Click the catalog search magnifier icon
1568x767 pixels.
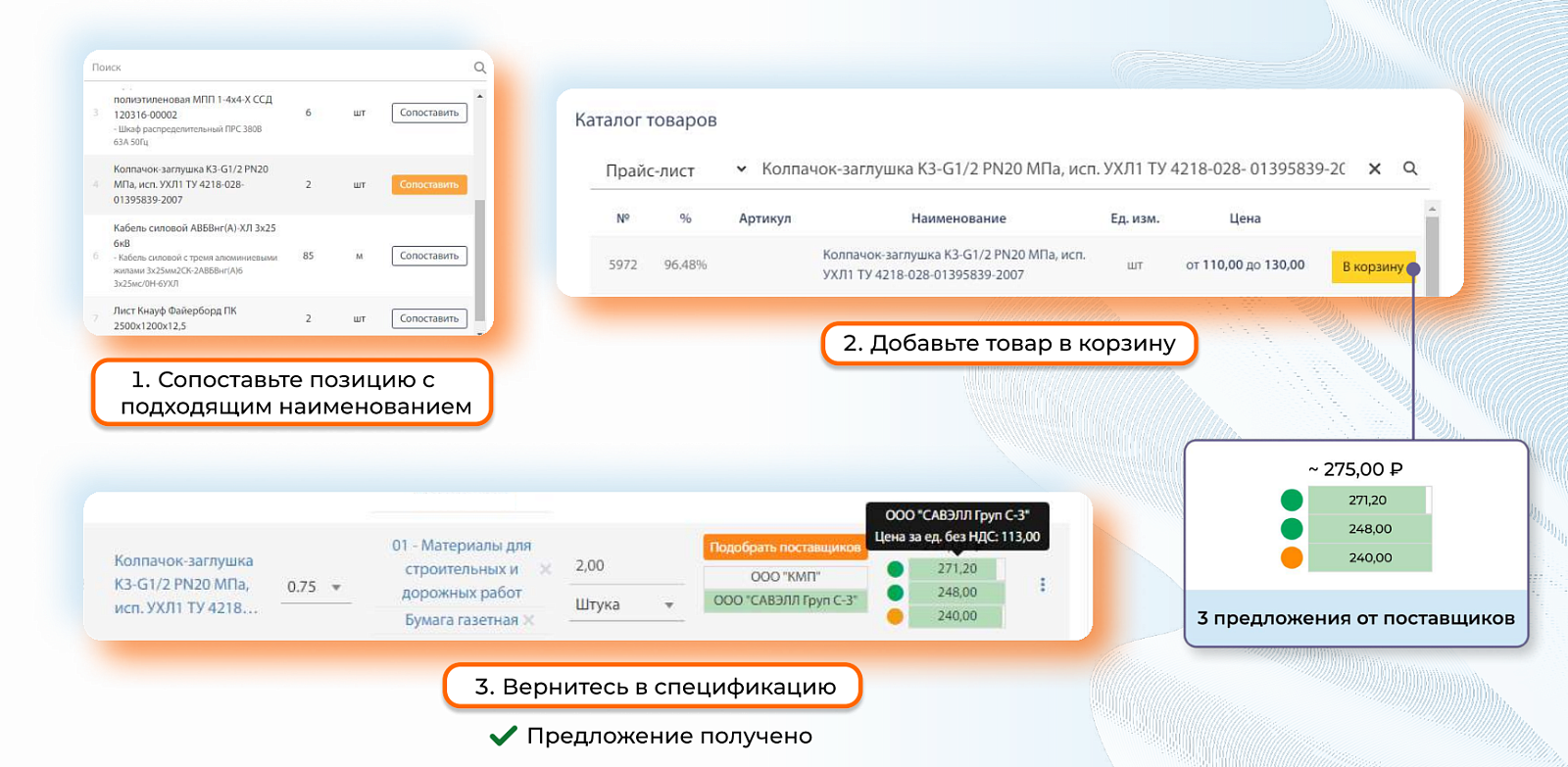point(1410,168)
